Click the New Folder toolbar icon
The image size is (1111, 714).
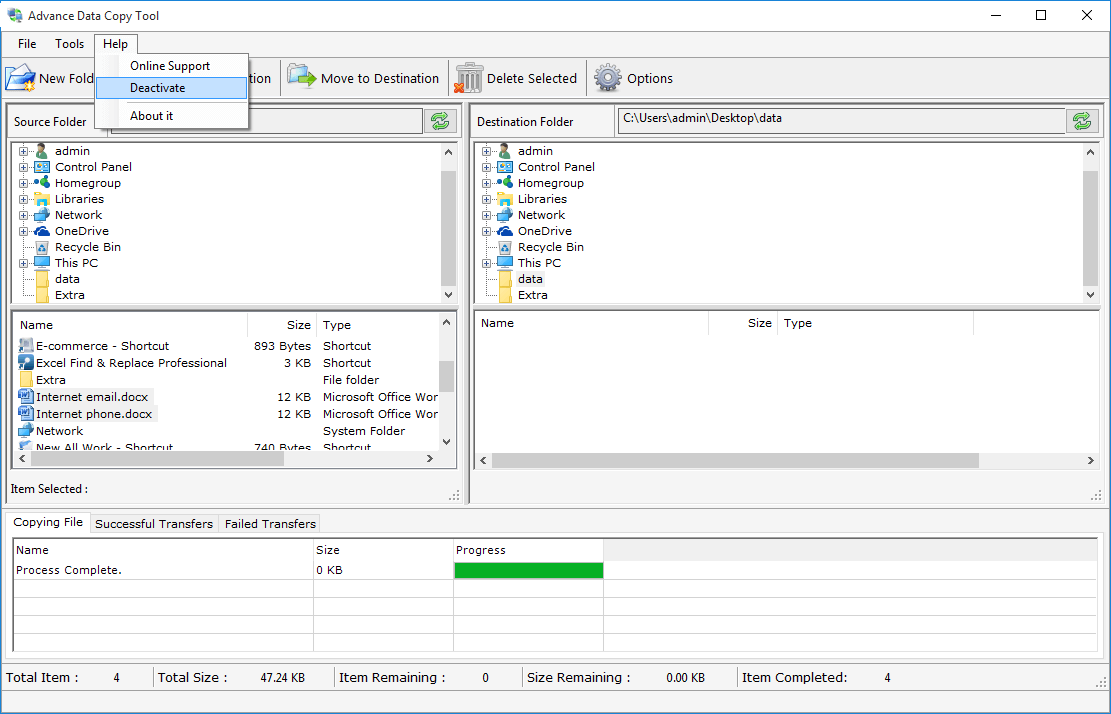pos(20,78)
